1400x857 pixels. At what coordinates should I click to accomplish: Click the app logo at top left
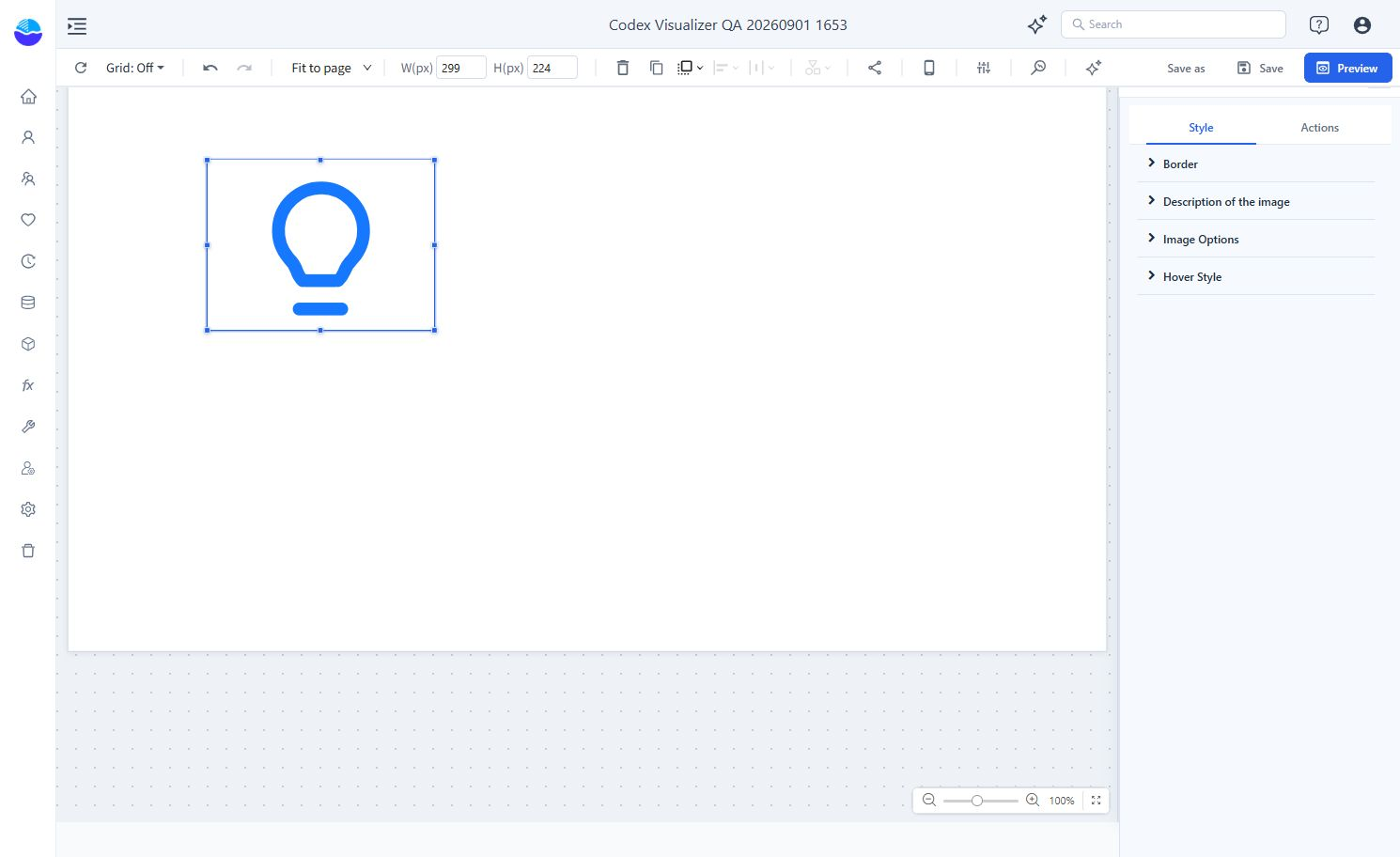point(28,31)
